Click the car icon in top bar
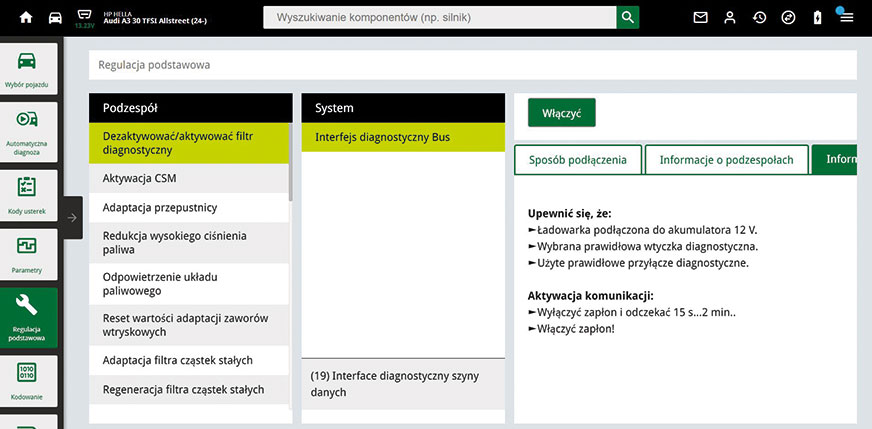The width and height of the screenshot is (872, 429). pos(55,18)
